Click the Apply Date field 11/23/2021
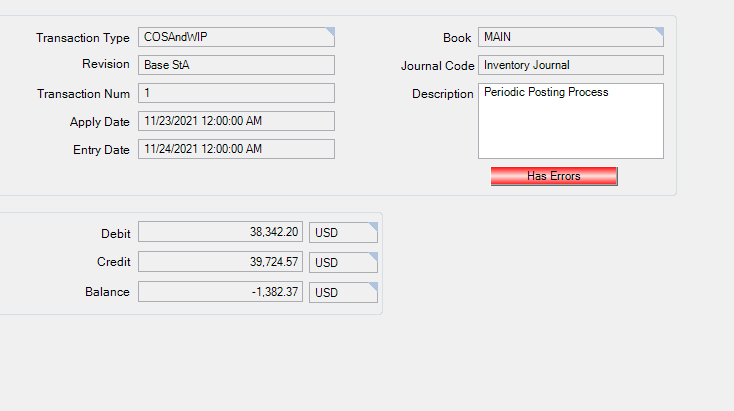 point(236,121)
